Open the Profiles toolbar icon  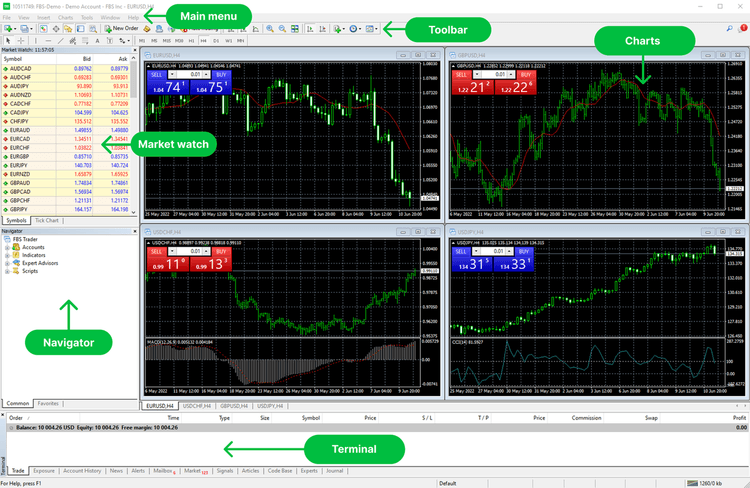(x=24, y=29)
